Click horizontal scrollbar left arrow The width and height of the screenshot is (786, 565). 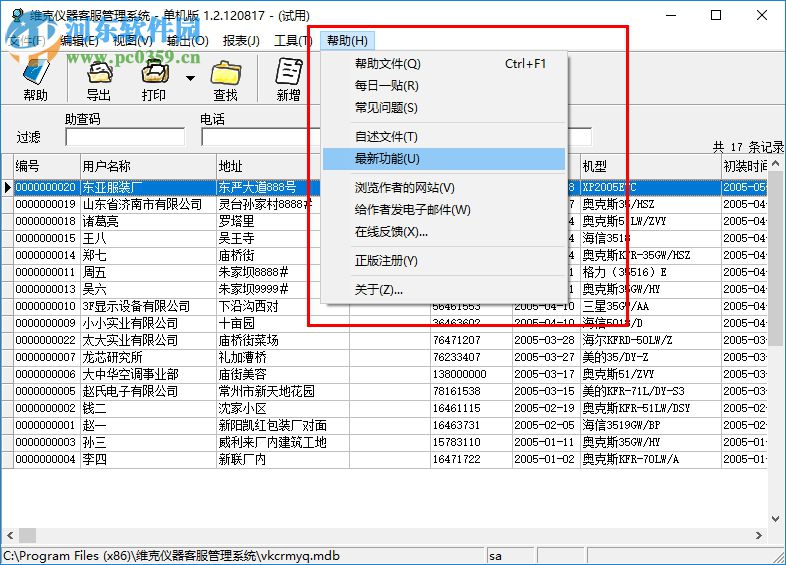pyautogui.click(x=10, y=535)
